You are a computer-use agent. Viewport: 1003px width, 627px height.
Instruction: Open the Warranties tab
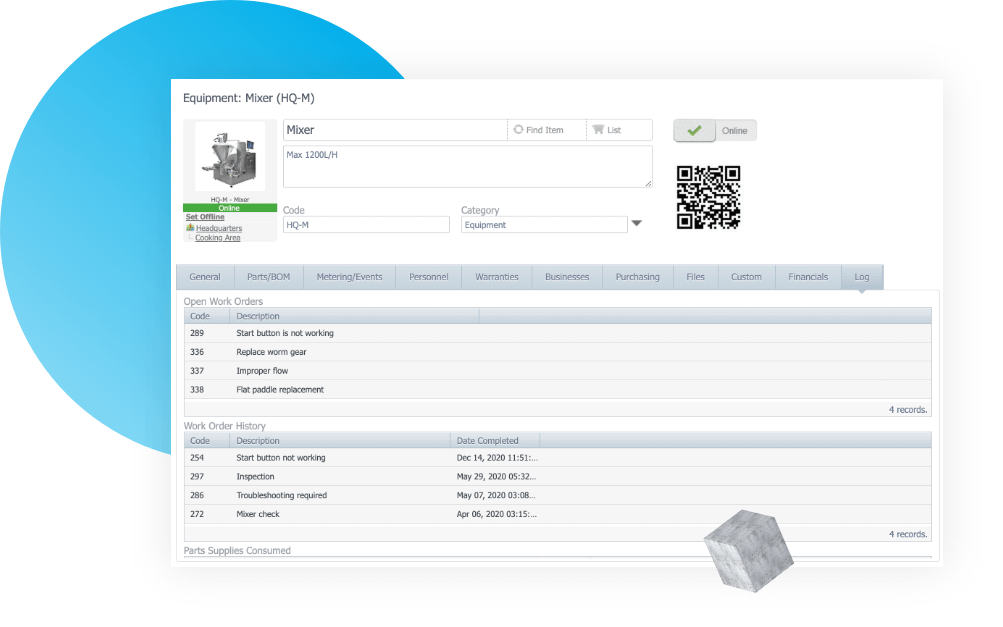pyautogui.click(x=496, y=276)
